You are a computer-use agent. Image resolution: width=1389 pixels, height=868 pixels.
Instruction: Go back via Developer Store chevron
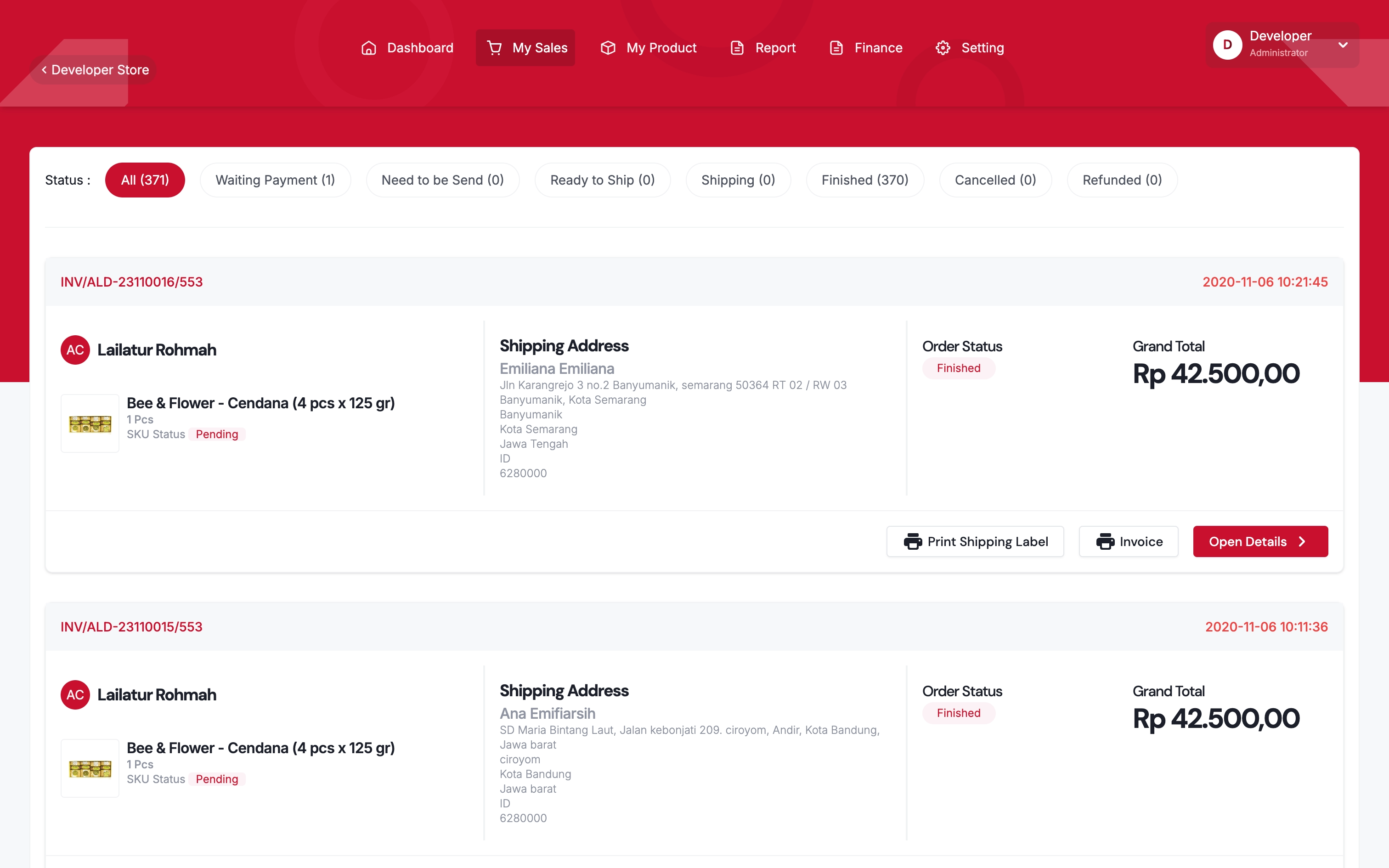44,69
